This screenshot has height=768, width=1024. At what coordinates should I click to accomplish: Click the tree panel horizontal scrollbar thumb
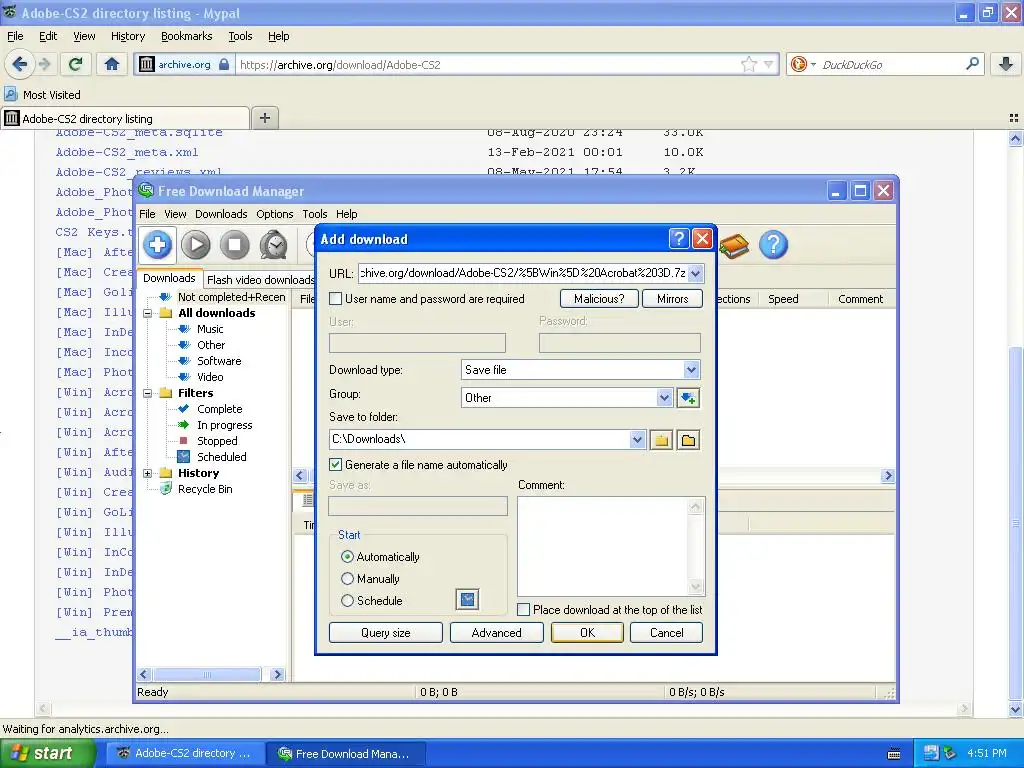pos(207,674)
